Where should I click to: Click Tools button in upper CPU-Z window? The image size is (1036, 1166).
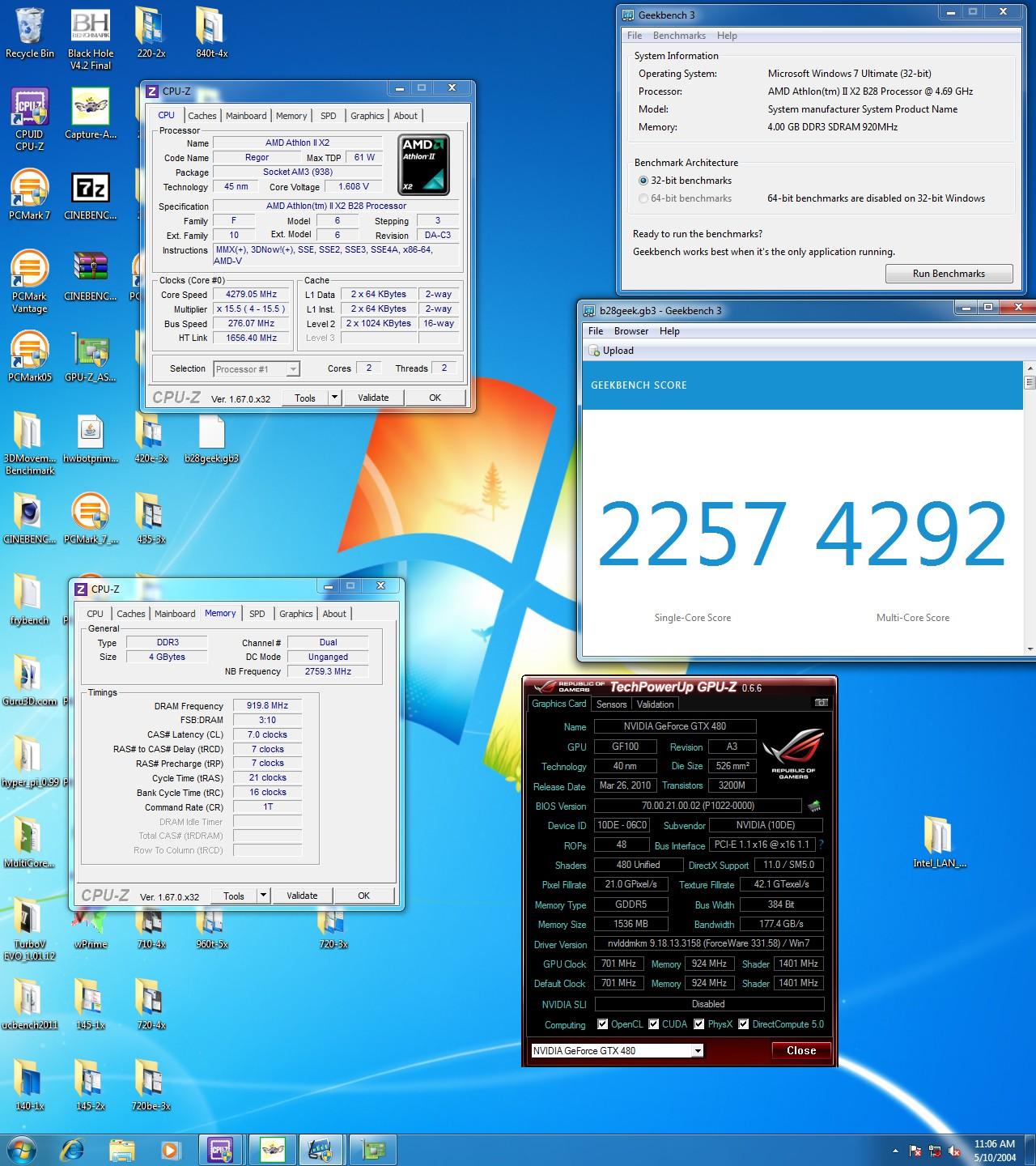[x=305, y=398]
